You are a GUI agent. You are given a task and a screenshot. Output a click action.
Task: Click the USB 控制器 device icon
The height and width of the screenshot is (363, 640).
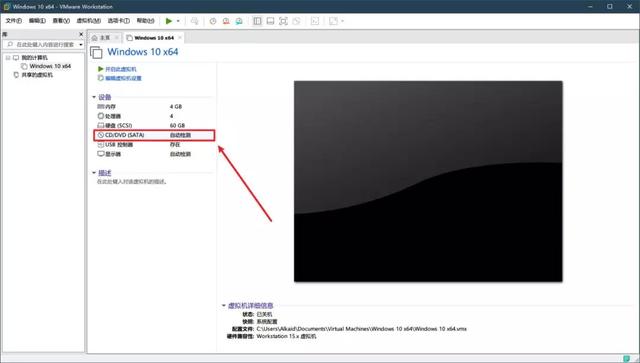pyautogui.click(x=100, y=145)
